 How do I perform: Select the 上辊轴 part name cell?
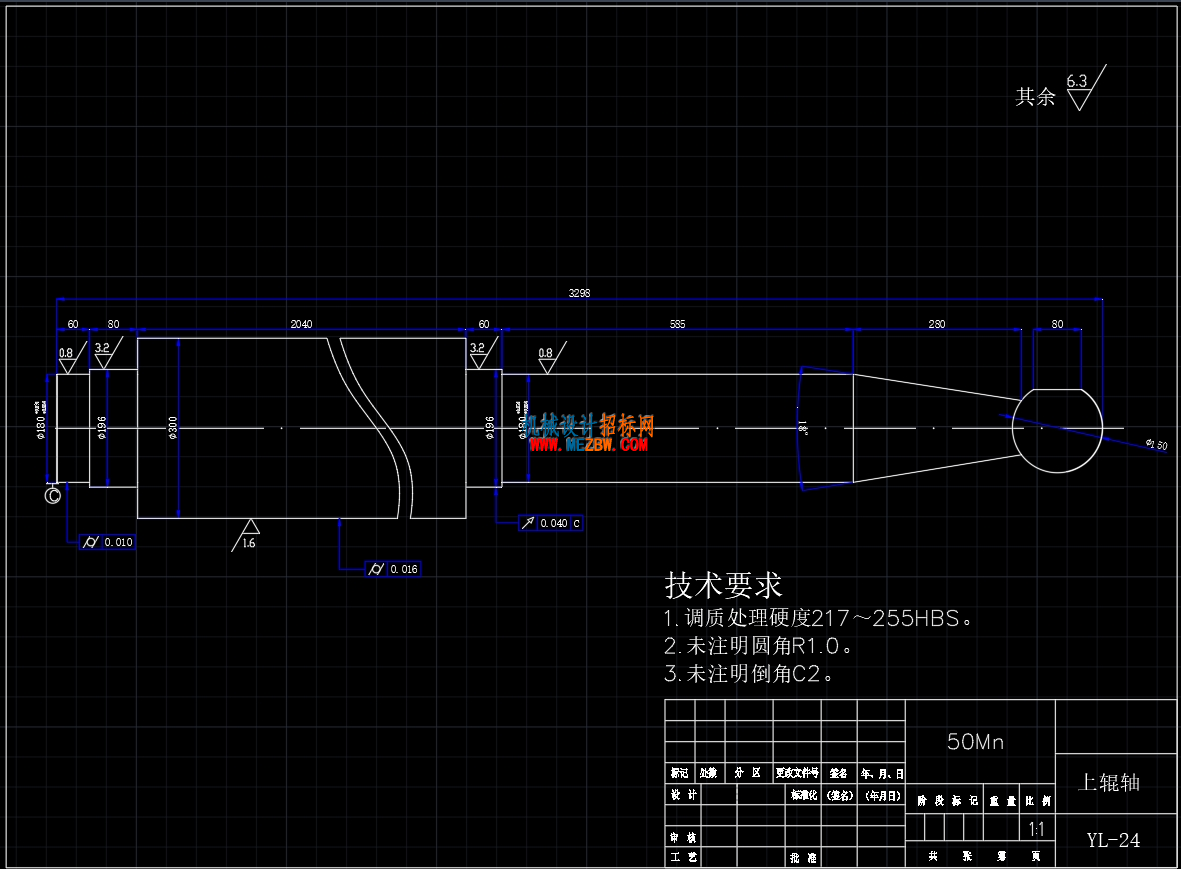click(x=1109, y=782)
